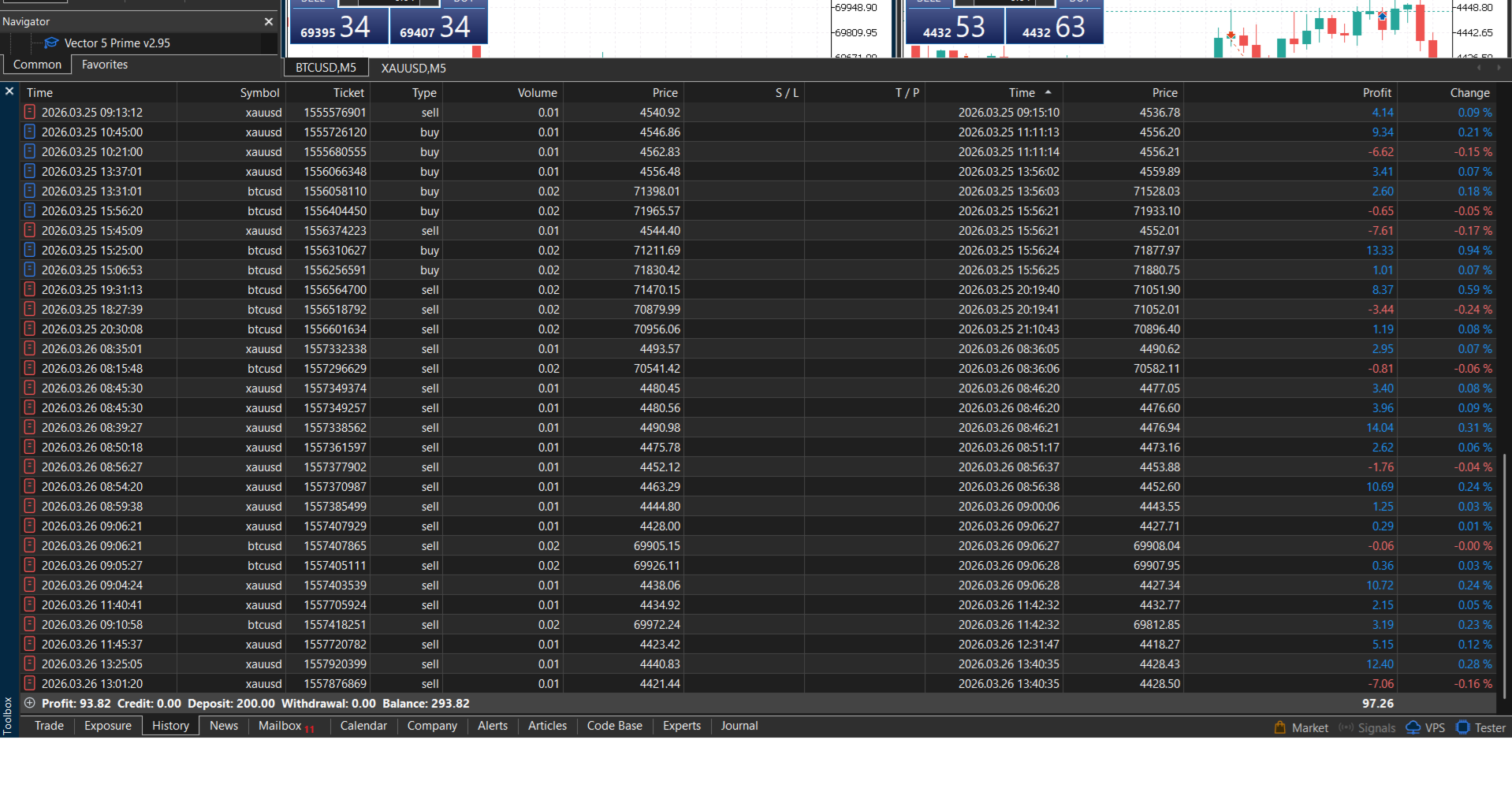Screen dimensions: 1512x803
Task: Select the History tab
Action: coord(170,726)
